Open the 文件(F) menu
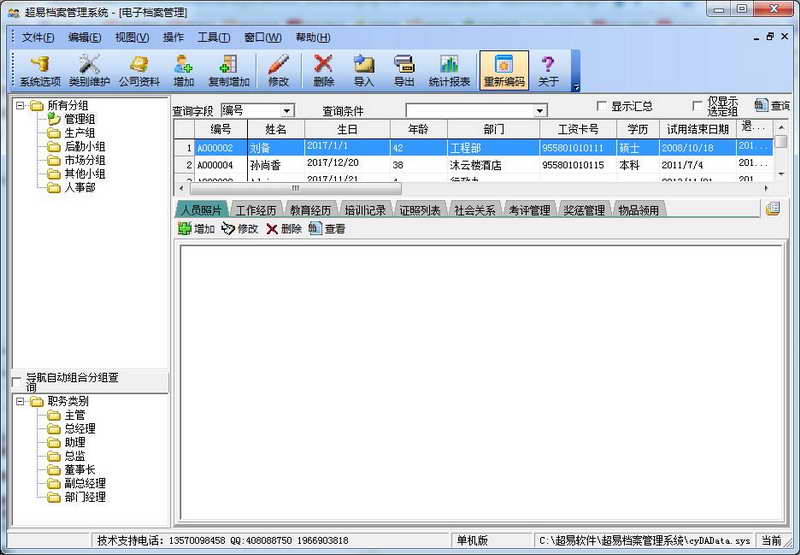Viewport: 800px width, 555px height. coord(38,37)
